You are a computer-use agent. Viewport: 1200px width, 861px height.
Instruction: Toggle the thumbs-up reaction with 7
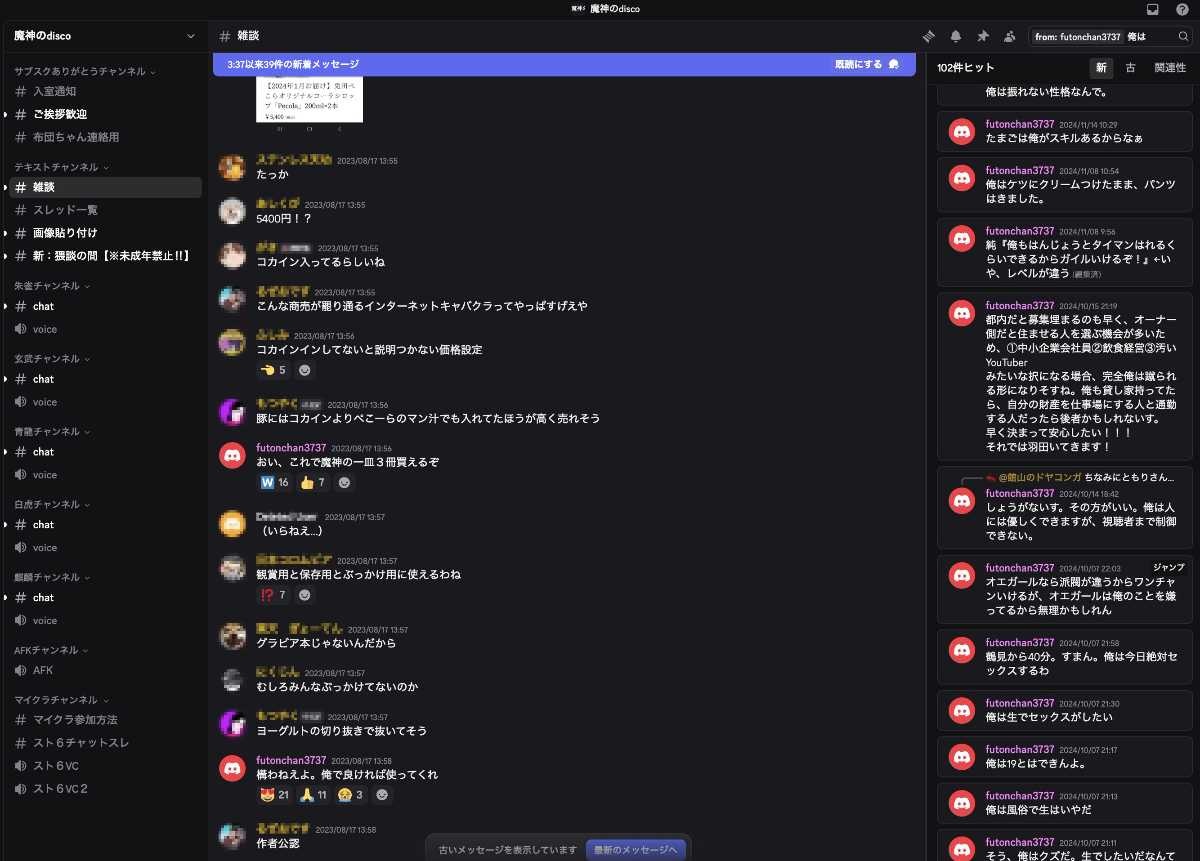(314, 483)
